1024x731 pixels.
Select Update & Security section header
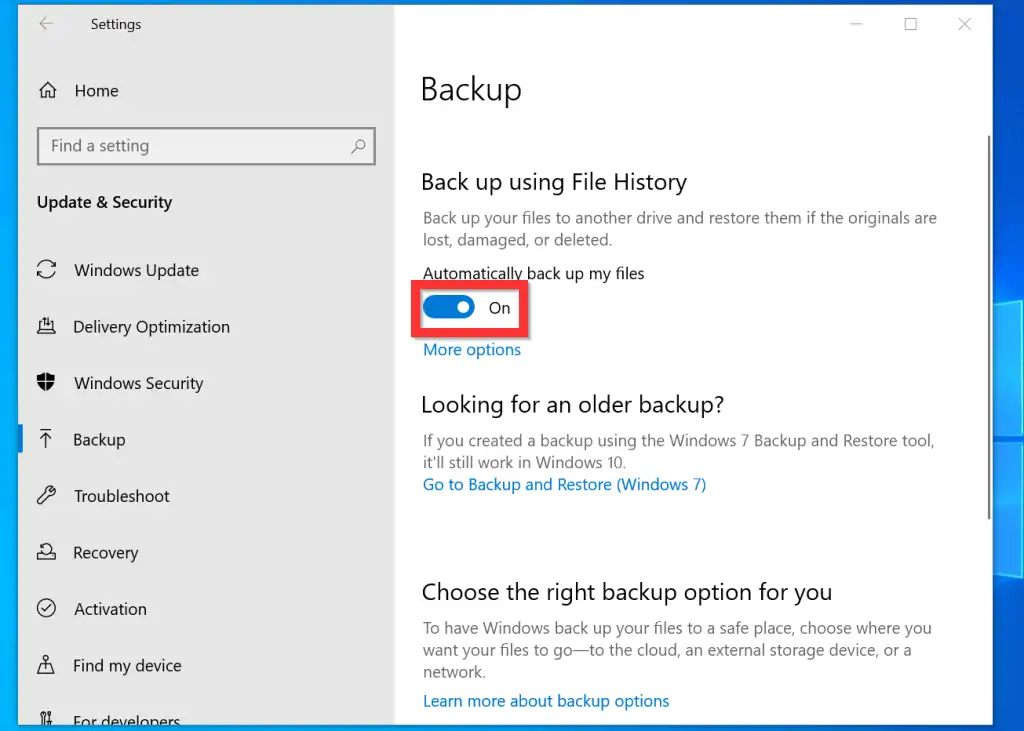point(104,202)
